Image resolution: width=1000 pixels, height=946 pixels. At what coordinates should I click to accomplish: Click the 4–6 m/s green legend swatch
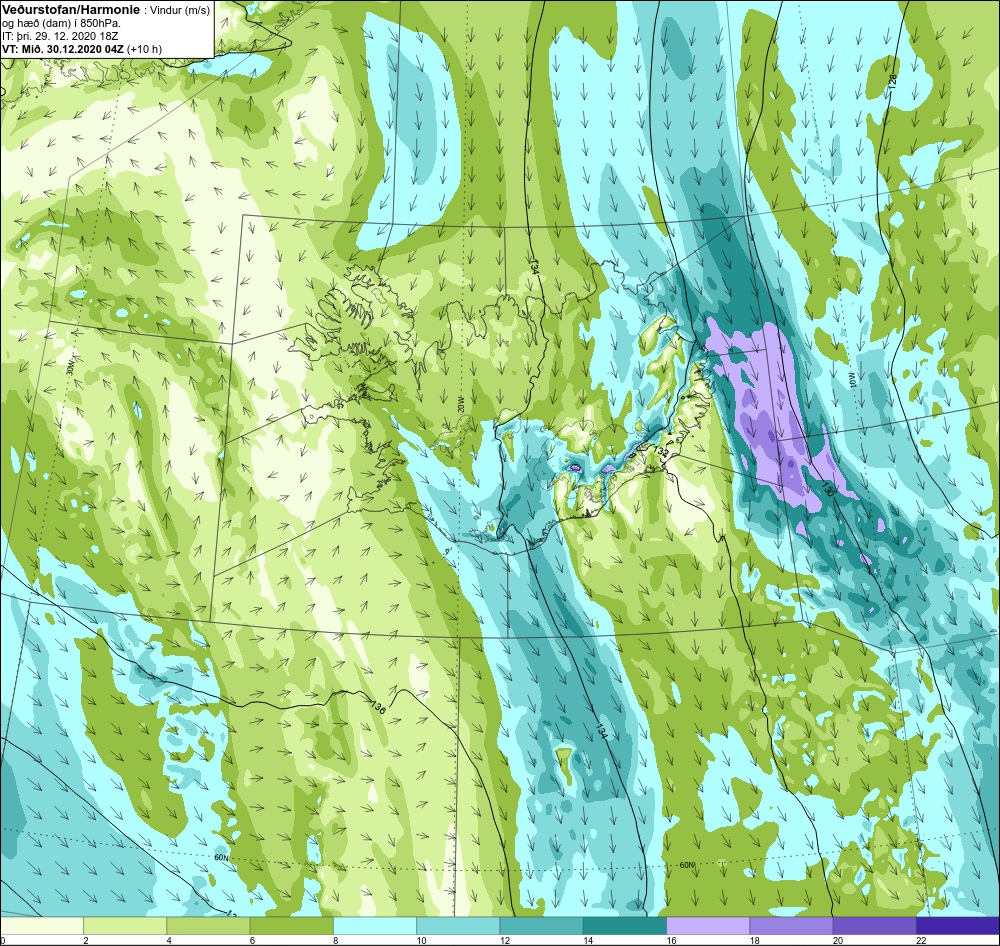point(208,924)
